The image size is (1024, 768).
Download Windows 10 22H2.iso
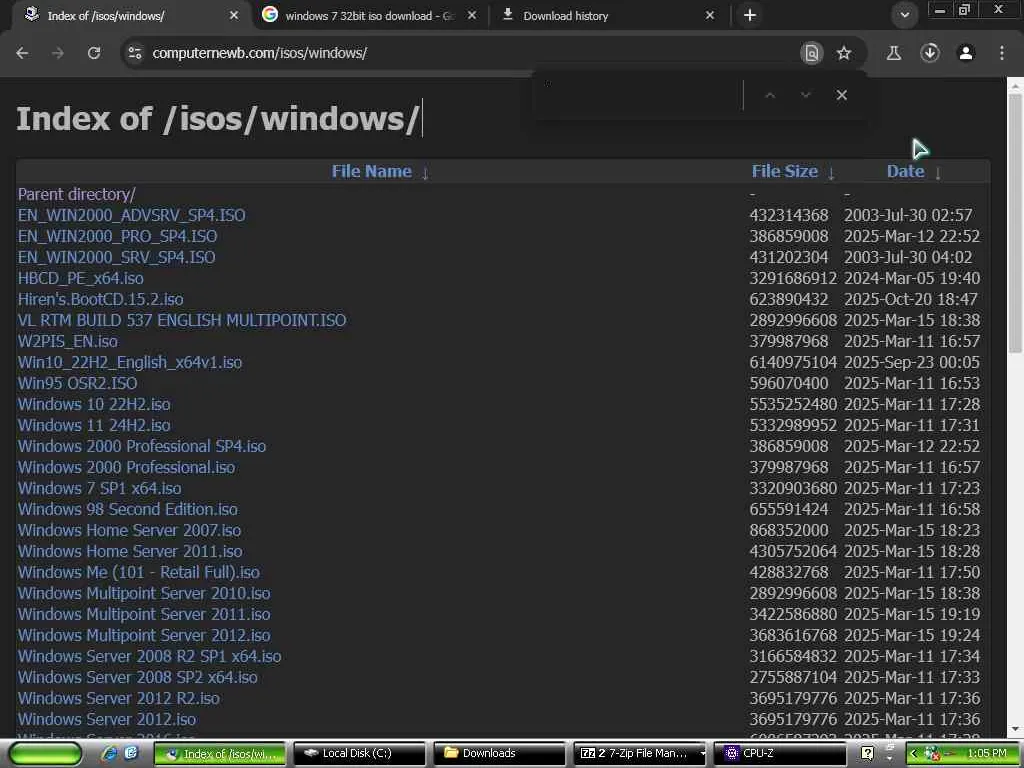pyautogui.click(x=94, y=404)
